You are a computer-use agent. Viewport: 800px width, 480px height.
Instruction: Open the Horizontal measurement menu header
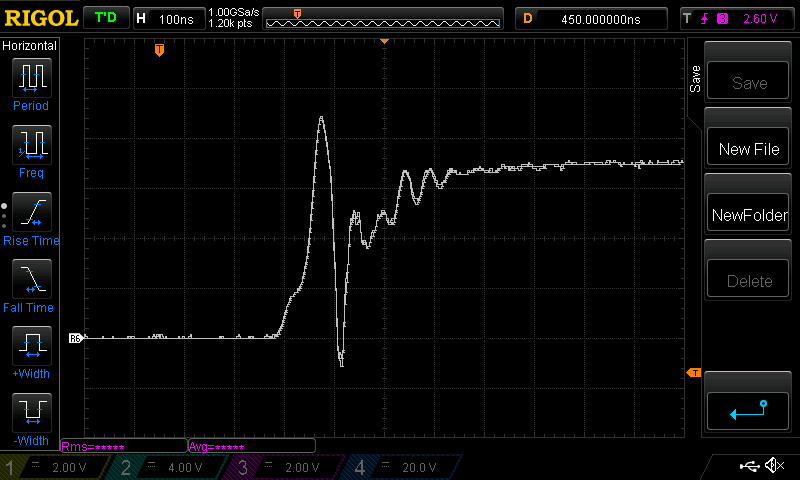[x=30, y=46]
